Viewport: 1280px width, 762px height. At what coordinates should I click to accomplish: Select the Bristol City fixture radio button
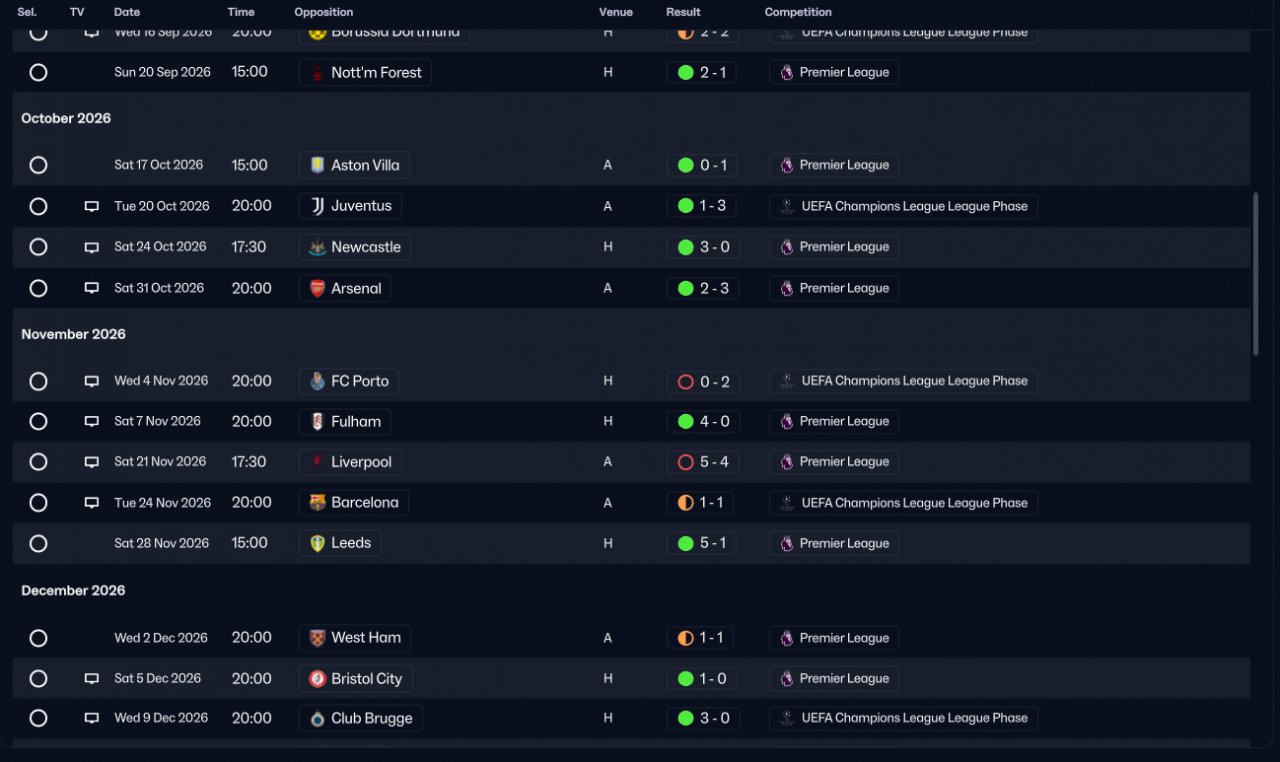38,679
